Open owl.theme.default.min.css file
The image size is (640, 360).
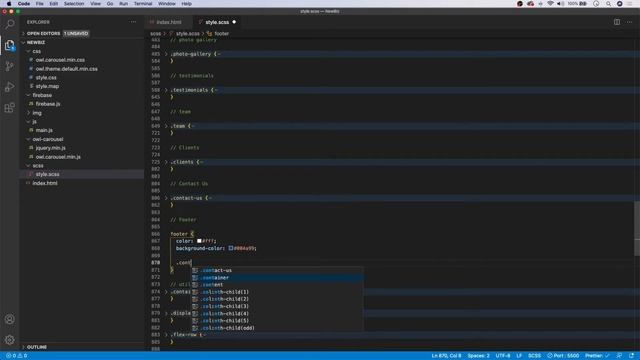(x=67, y=69)
